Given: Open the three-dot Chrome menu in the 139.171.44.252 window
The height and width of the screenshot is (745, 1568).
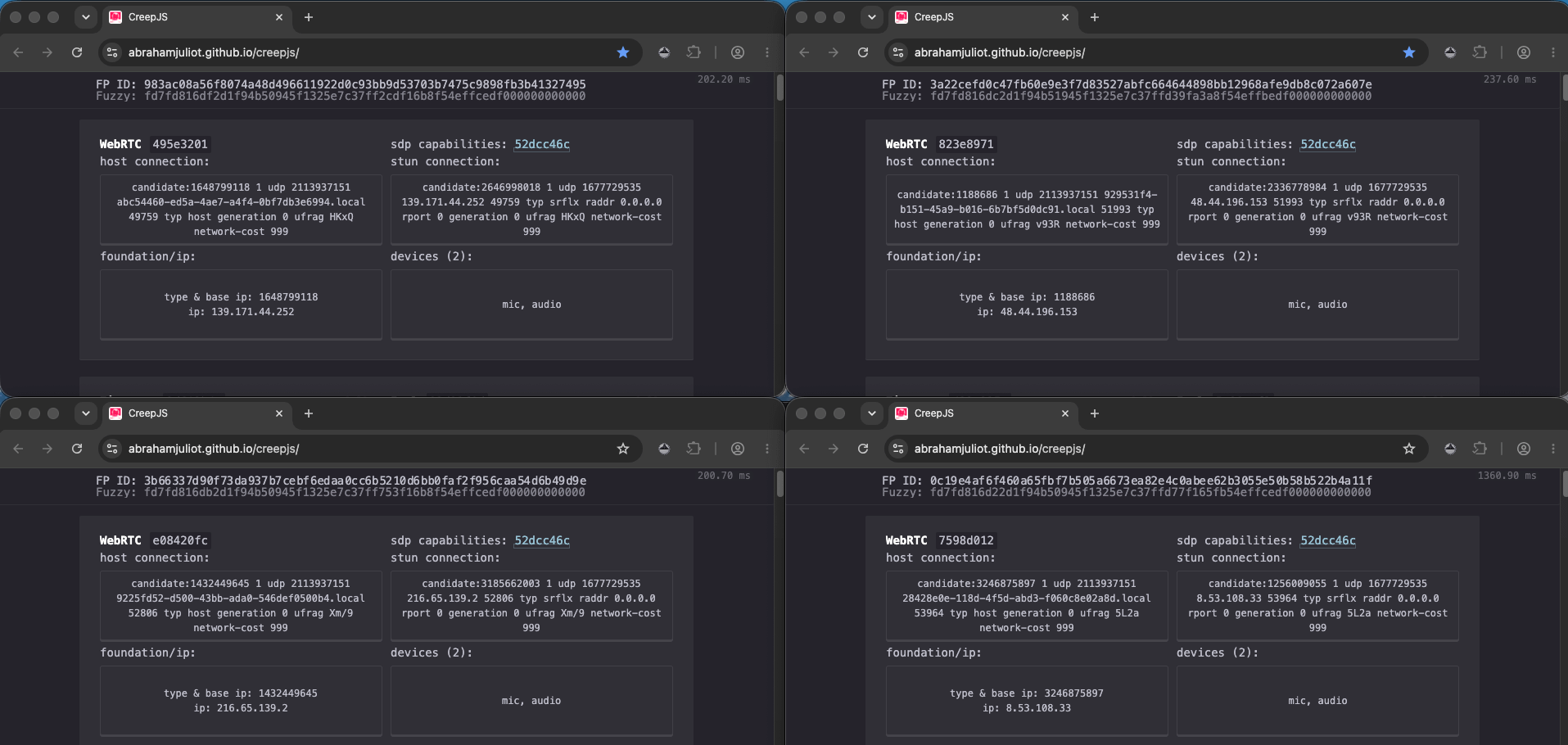Looking at the screenshot, I should coord(767,52).
